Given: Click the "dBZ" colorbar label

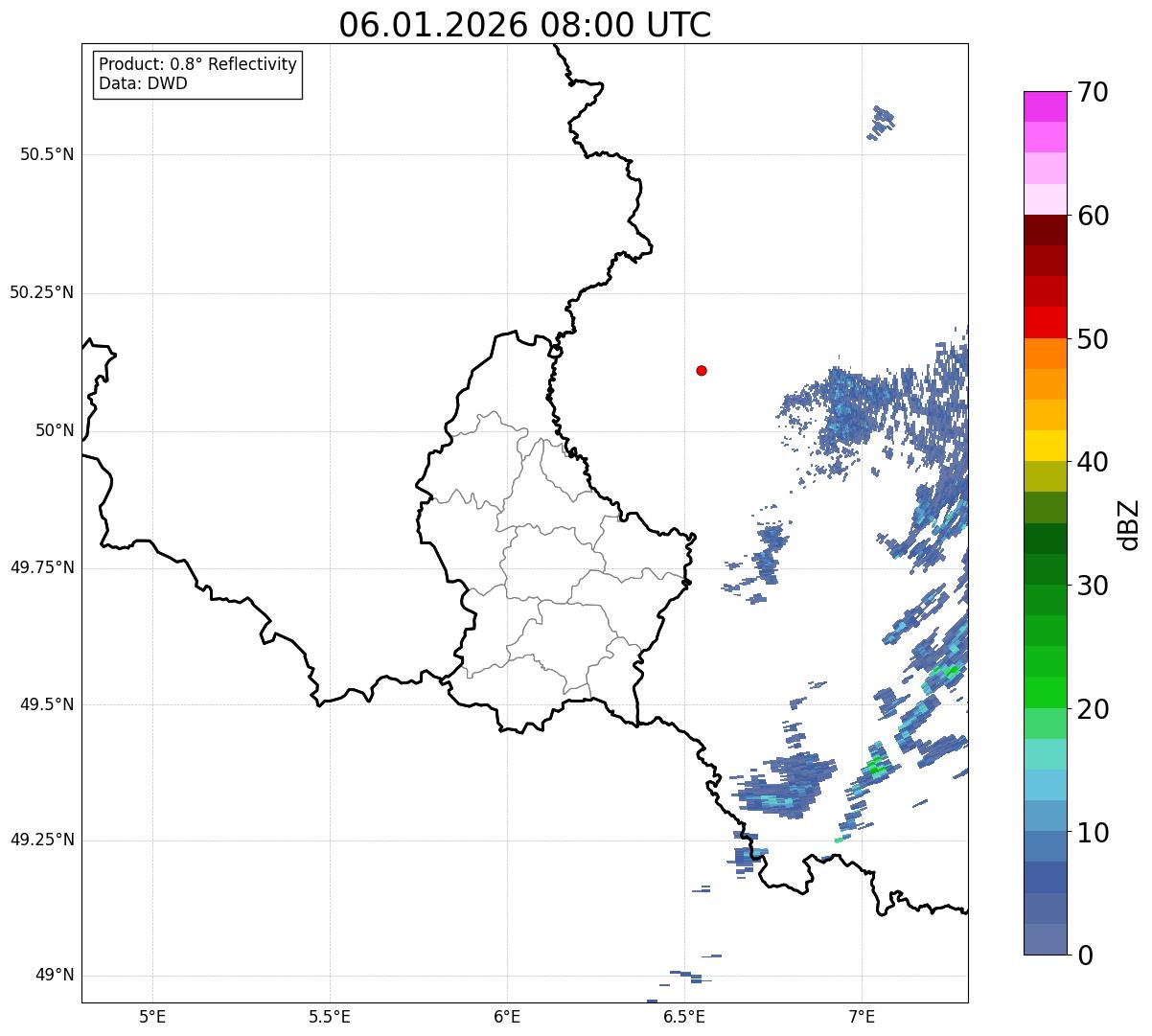Looking at the screenshot, I should [x=1128, y=523].
